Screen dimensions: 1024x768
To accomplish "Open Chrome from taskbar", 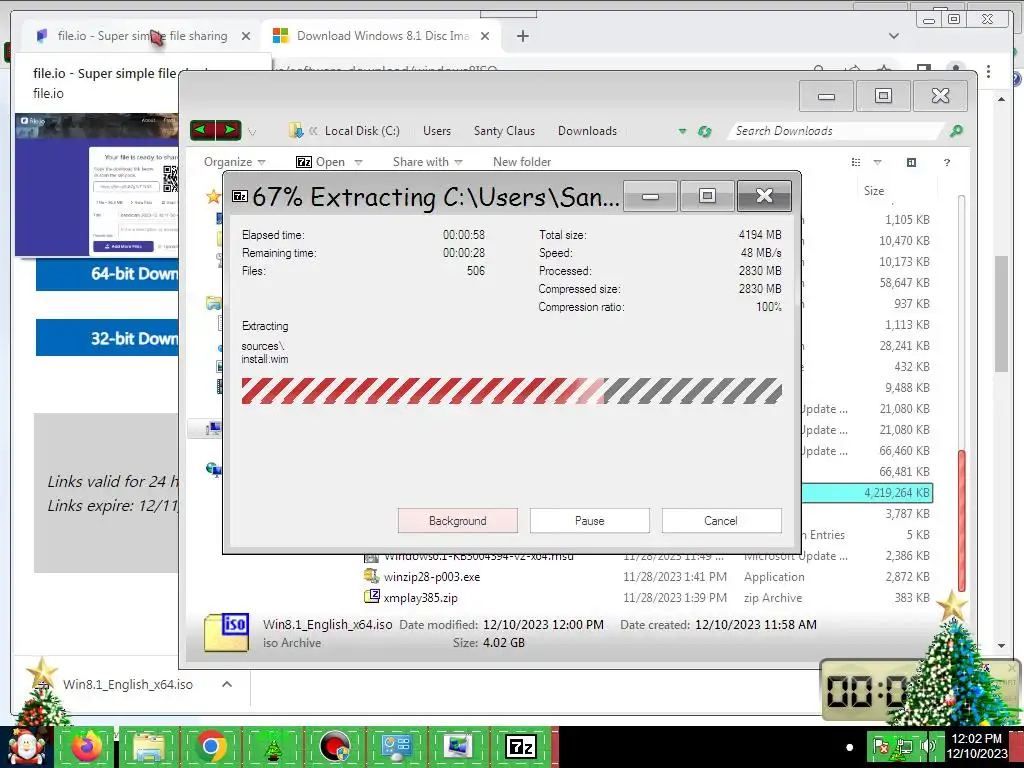I will (211, 746).
